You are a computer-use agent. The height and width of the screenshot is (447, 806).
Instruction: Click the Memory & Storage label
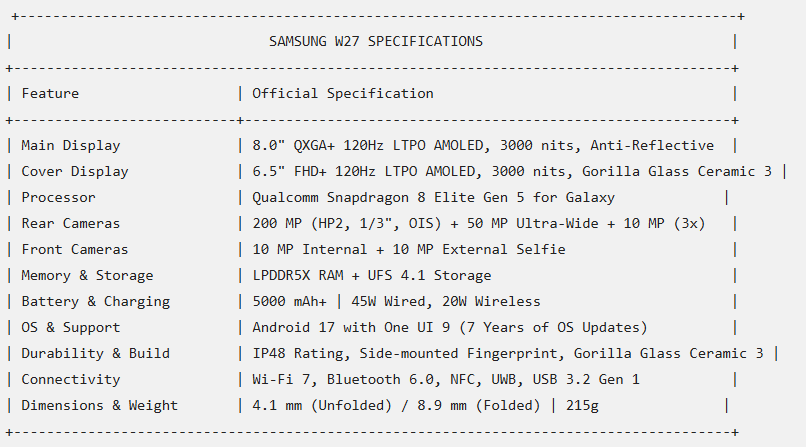click(x=87, y=276)
